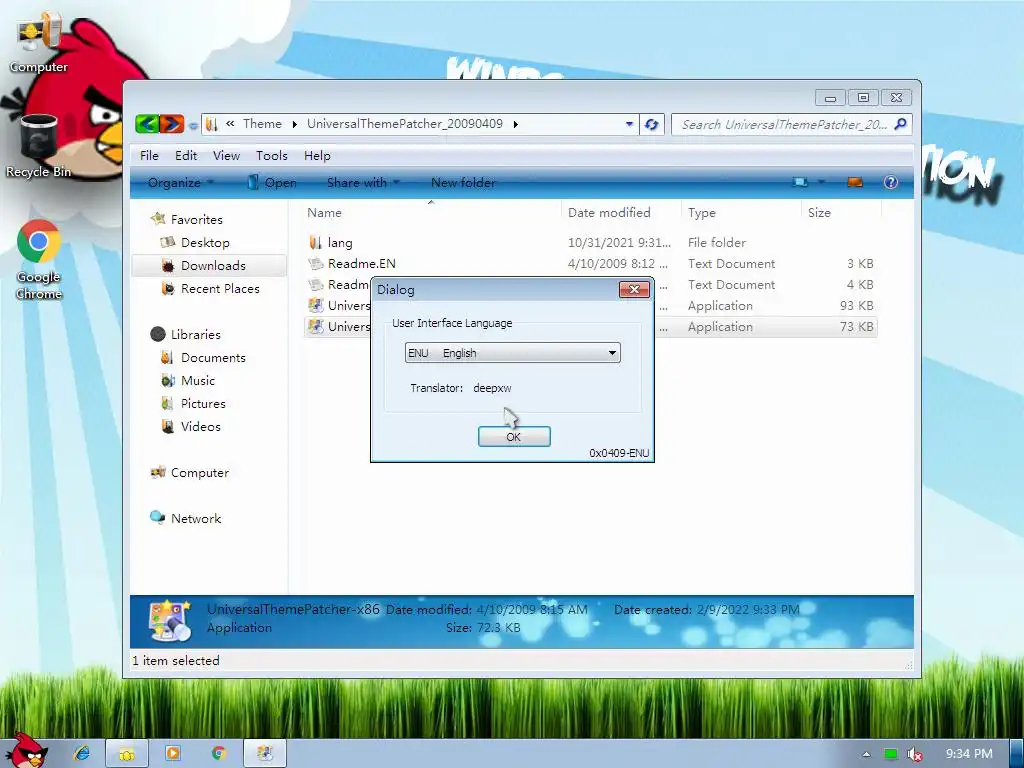This screenshot has width=1024, height=768.
Task: Open Google Chrome desktop shortcut
Action: click(39, 260)
